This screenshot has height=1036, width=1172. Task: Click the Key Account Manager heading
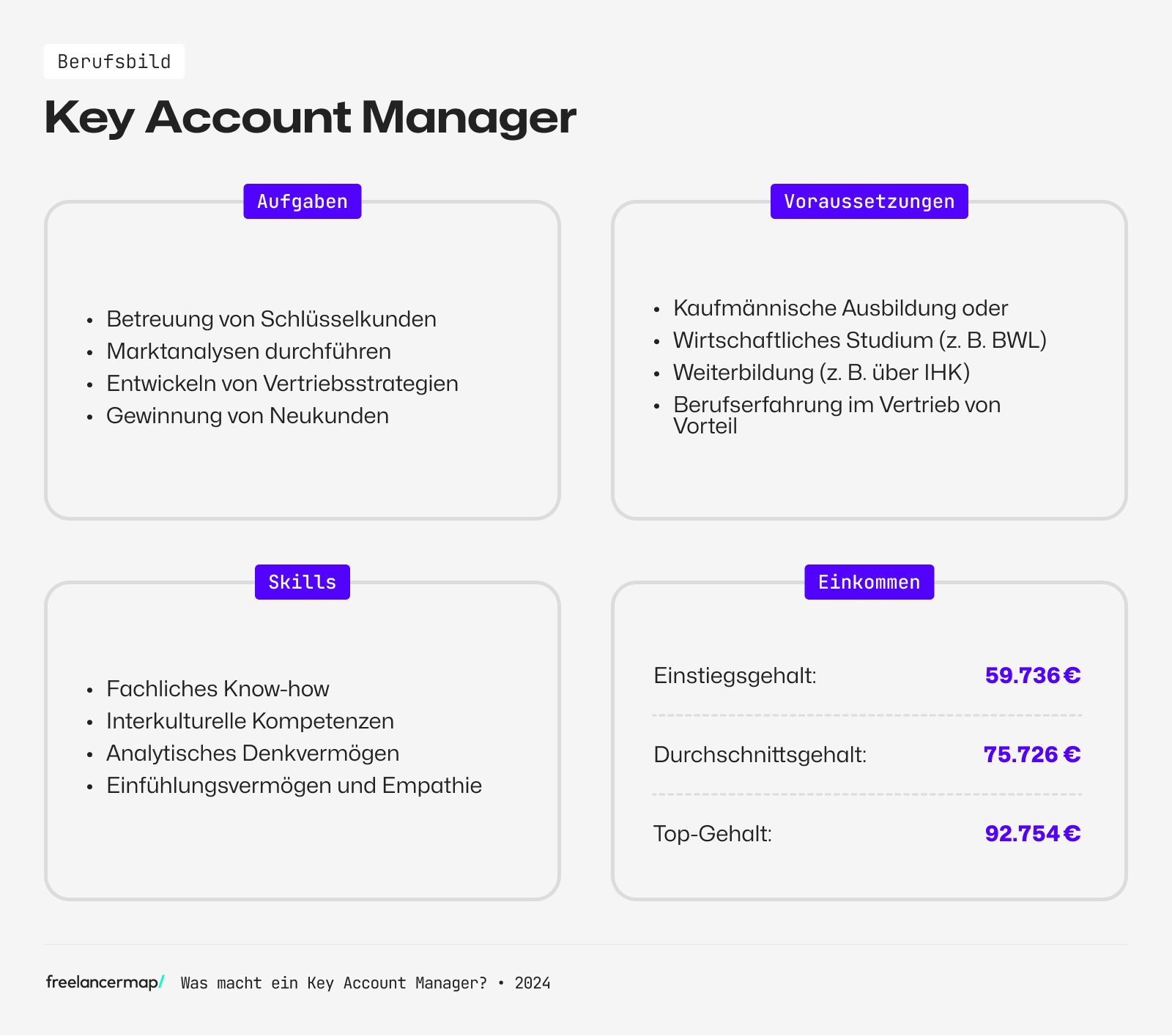pos(310,117)
